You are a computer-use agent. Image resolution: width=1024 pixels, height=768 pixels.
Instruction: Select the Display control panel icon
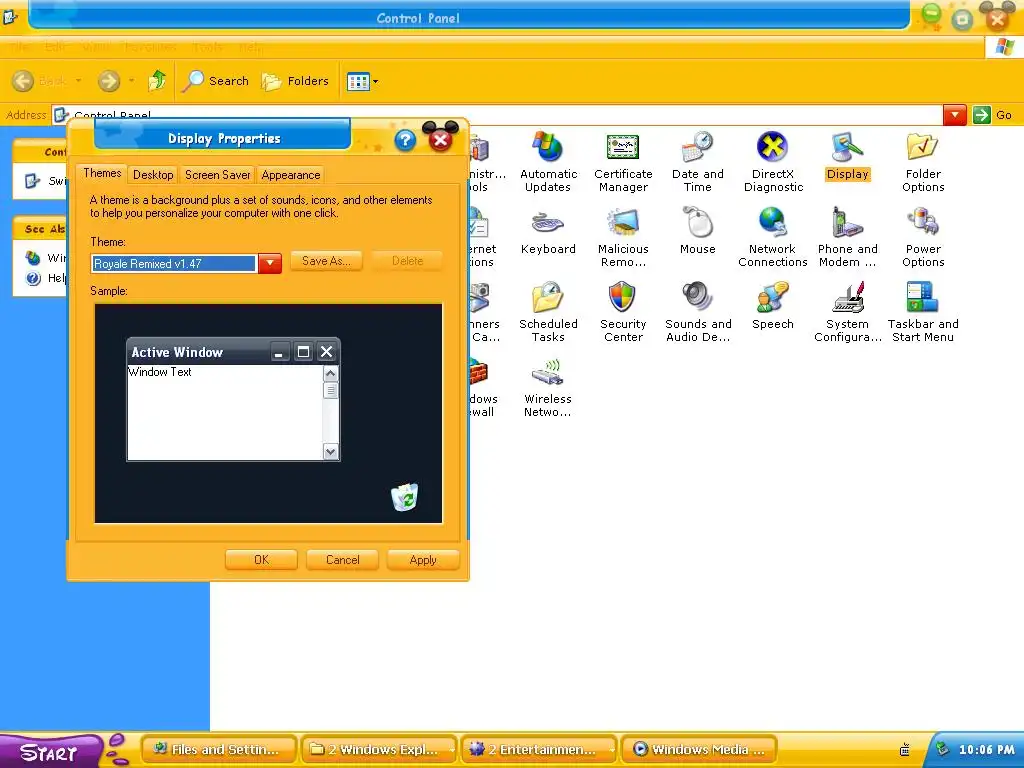point(848,157)
